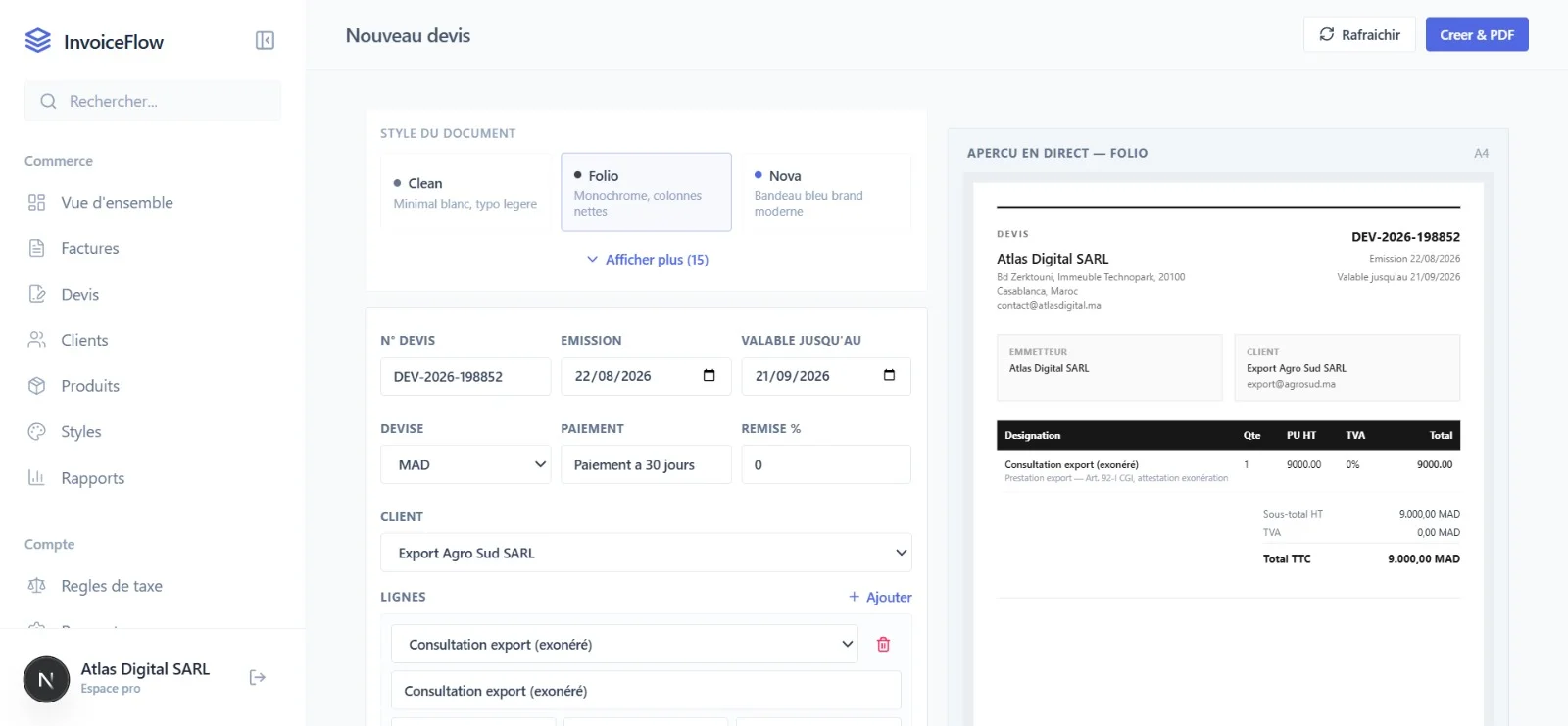Click the Produits box icon
The image size is (1568, 726).
(x=37, y=386)
